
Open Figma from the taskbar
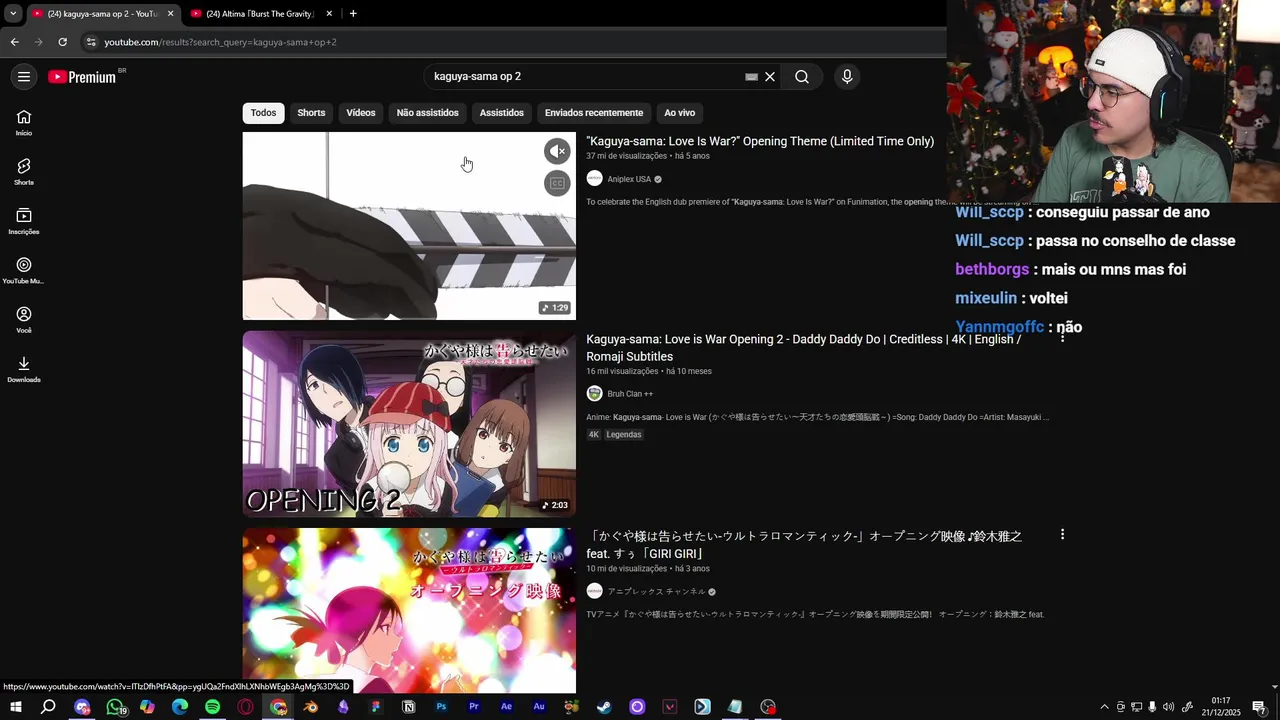376,707
